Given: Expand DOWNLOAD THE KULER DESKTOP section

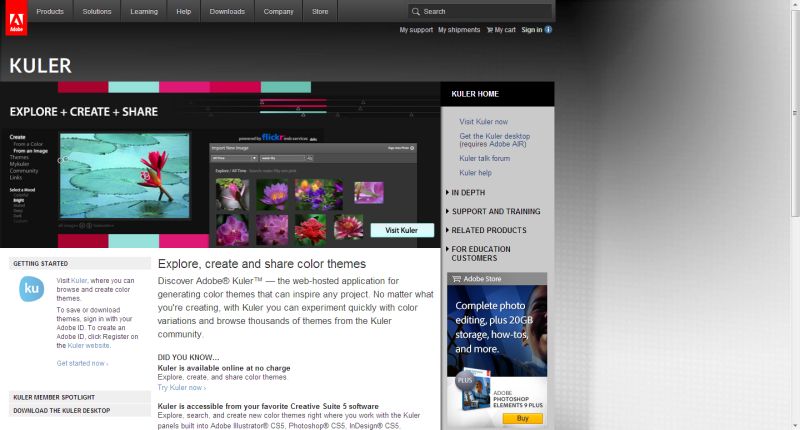Looking at the screenshot, I should 80,410.
